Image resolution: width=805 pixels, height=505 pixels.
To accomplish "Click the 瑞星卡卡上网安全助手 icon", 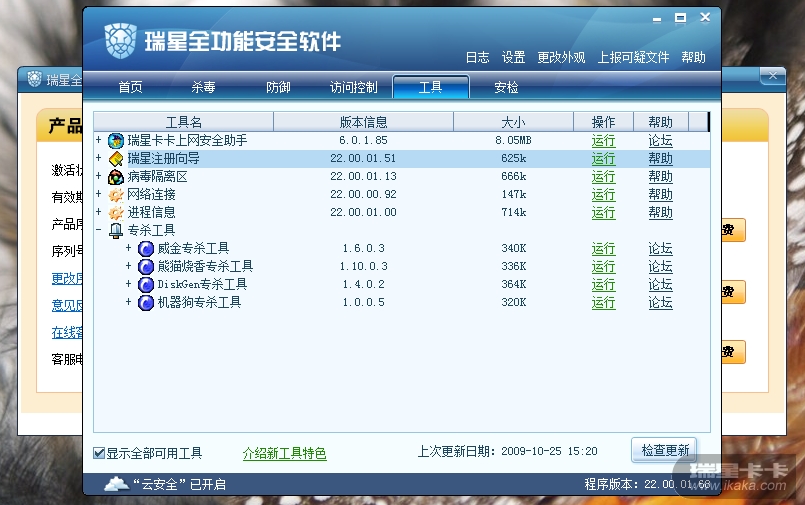I will [x=116, y=141].
